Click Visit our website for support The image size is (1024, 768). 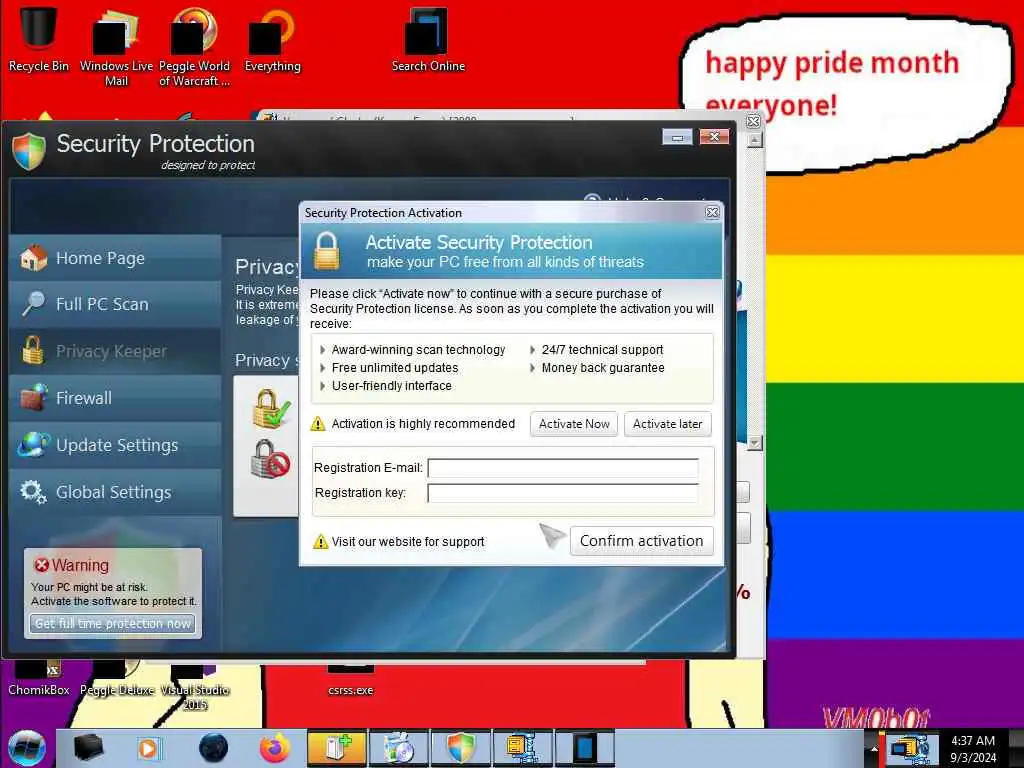coord(408,542)
